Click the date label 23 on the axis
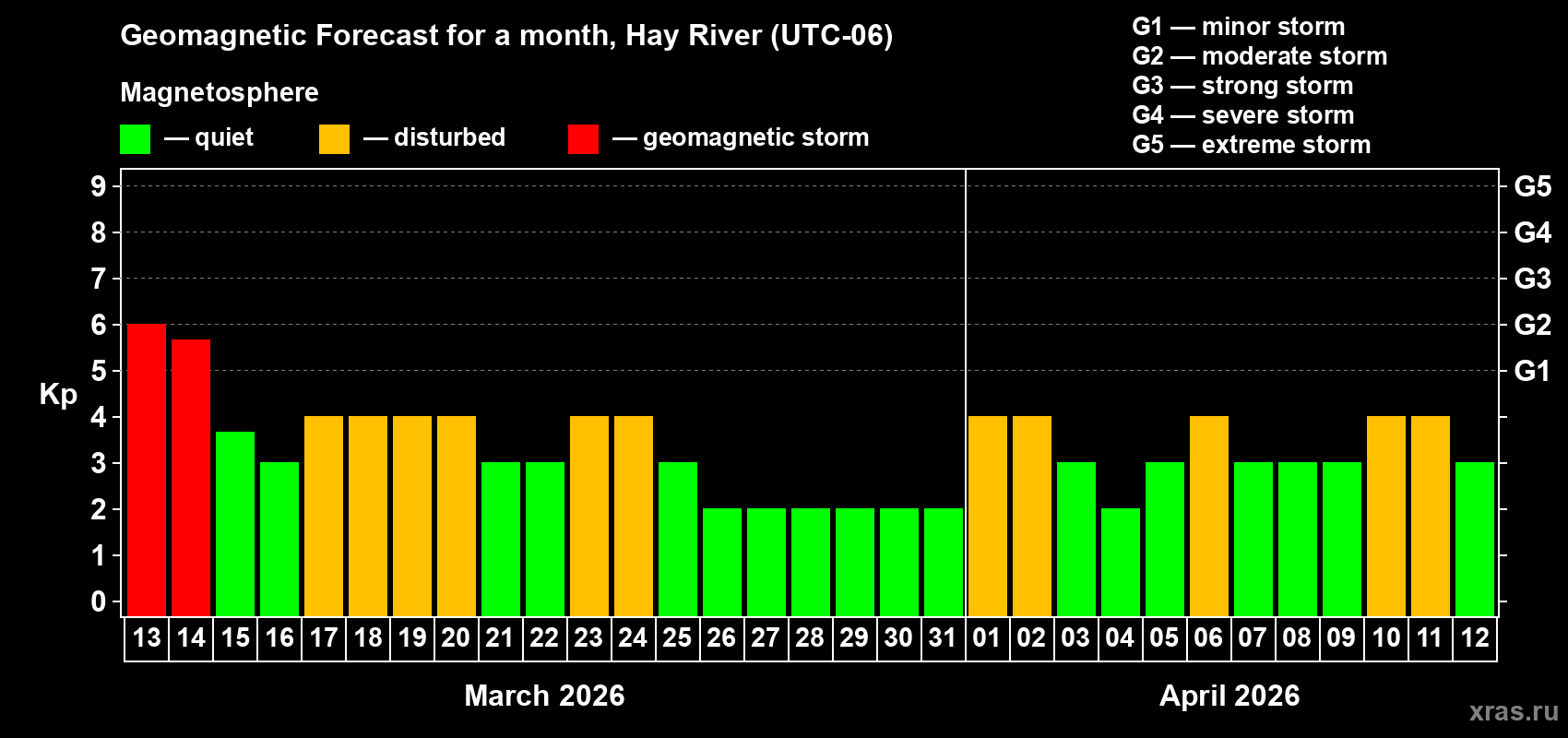1568x738 pixels. [589, 638]
